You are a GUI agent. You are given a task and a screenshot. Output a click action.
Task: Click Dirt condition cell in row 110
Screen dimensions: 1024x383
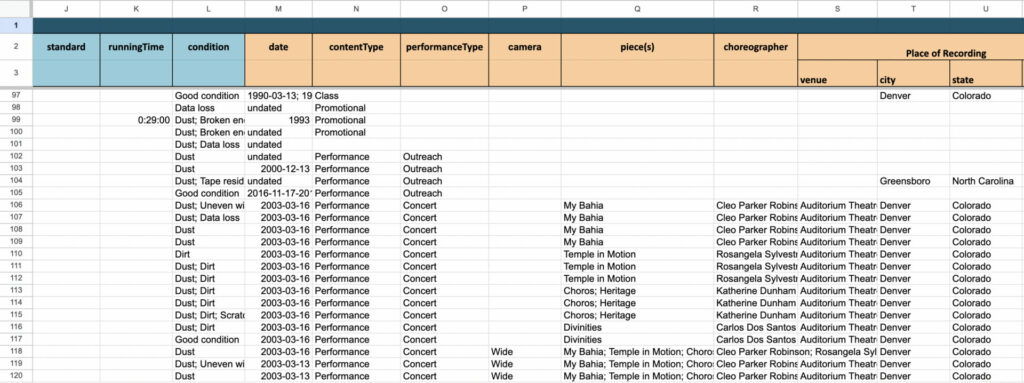pos(208,254)
